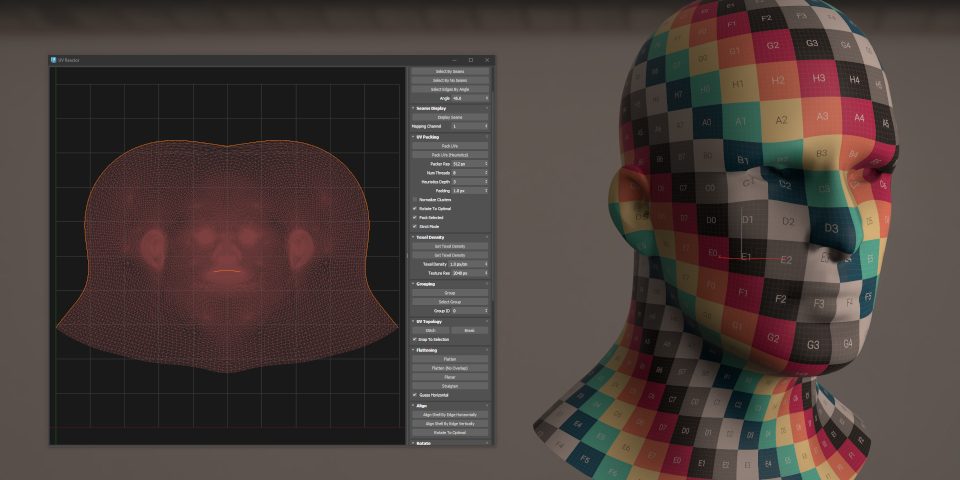Uncheck the Pack Selected option

(x=415, y=217)
